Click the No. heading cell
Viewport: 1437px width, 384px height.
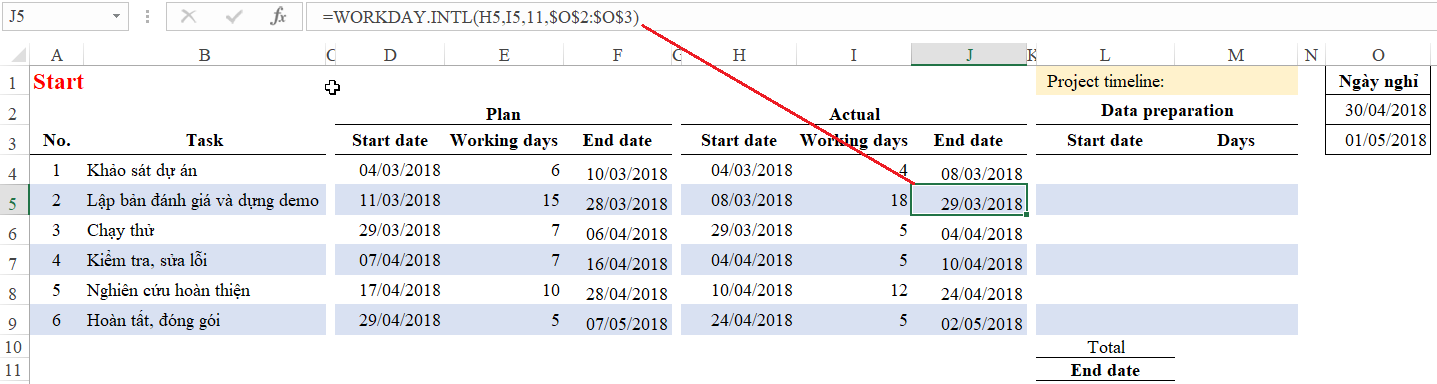pos(57,141)
